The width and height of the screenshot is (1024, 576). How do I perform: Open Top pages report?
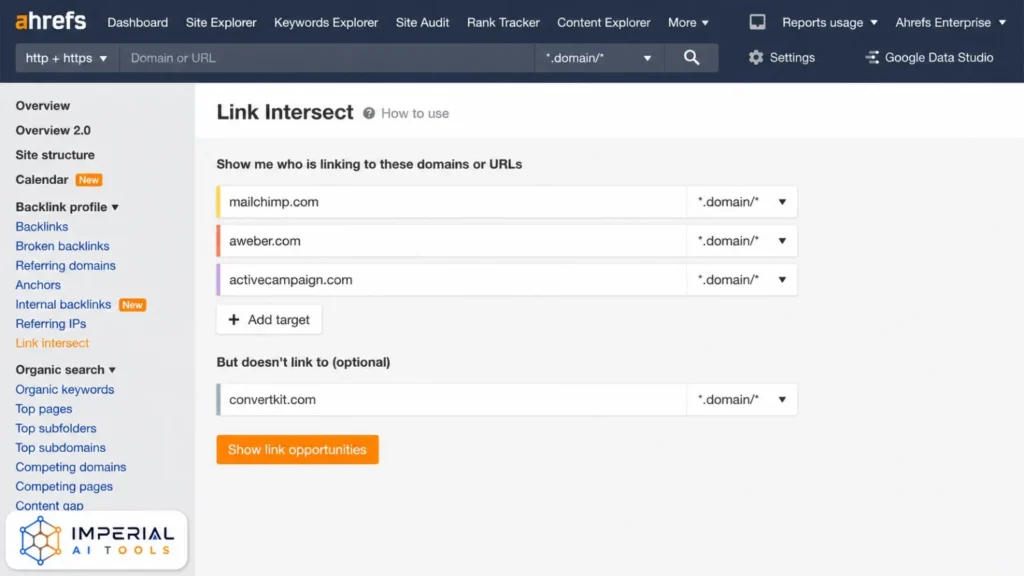44,409
